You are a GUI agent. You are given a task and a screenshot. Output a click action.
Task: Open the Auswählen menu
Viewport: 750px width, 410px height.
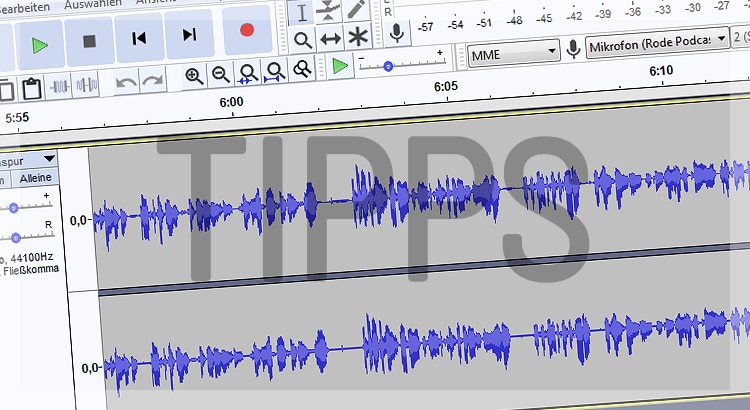click(x=91, y=4)
